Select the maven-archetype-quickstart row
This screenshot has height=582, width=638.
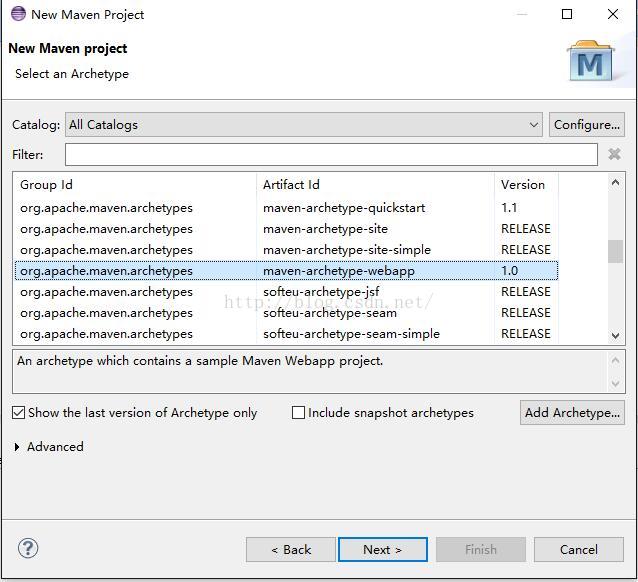click(x=286, y=208)
